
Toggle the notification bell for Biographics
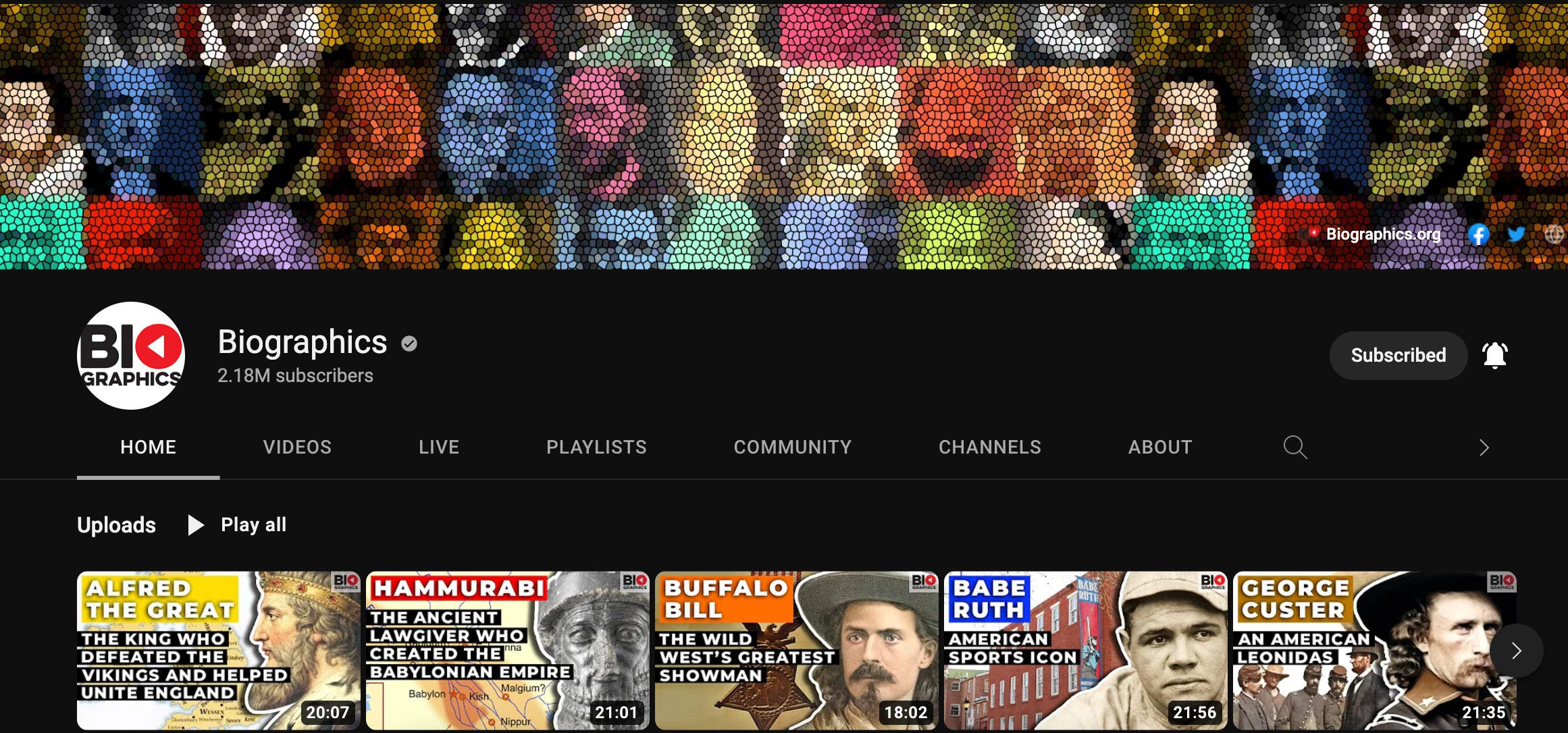1494,356
